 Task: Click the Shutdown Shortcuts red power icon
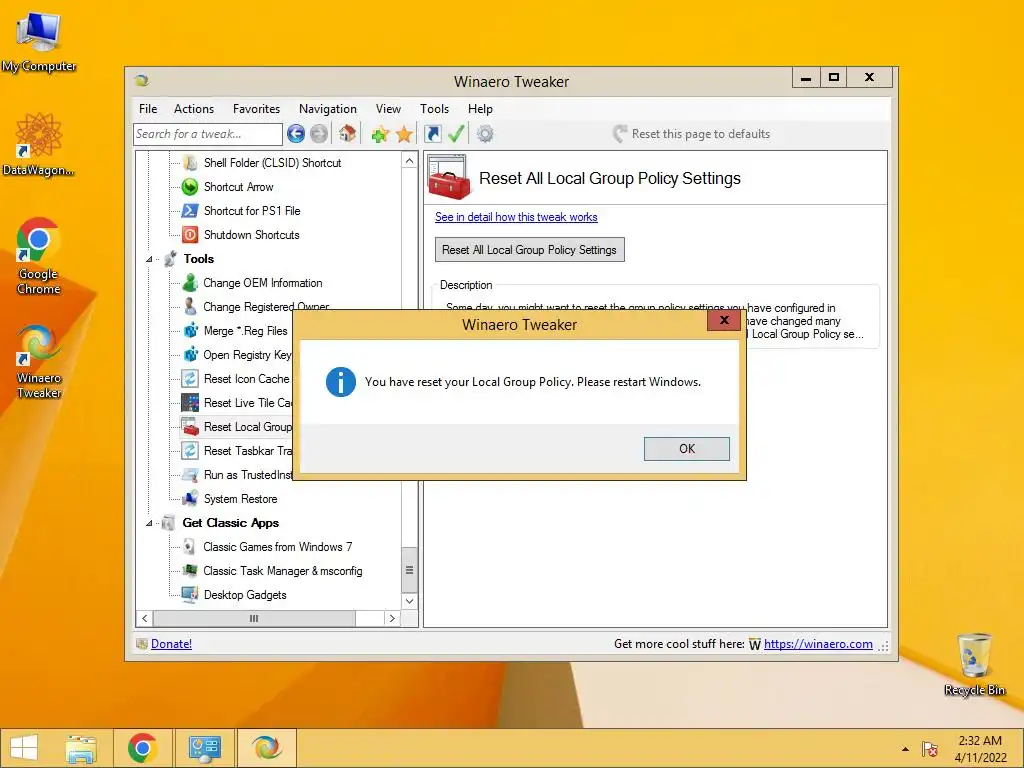coord(190,235)
